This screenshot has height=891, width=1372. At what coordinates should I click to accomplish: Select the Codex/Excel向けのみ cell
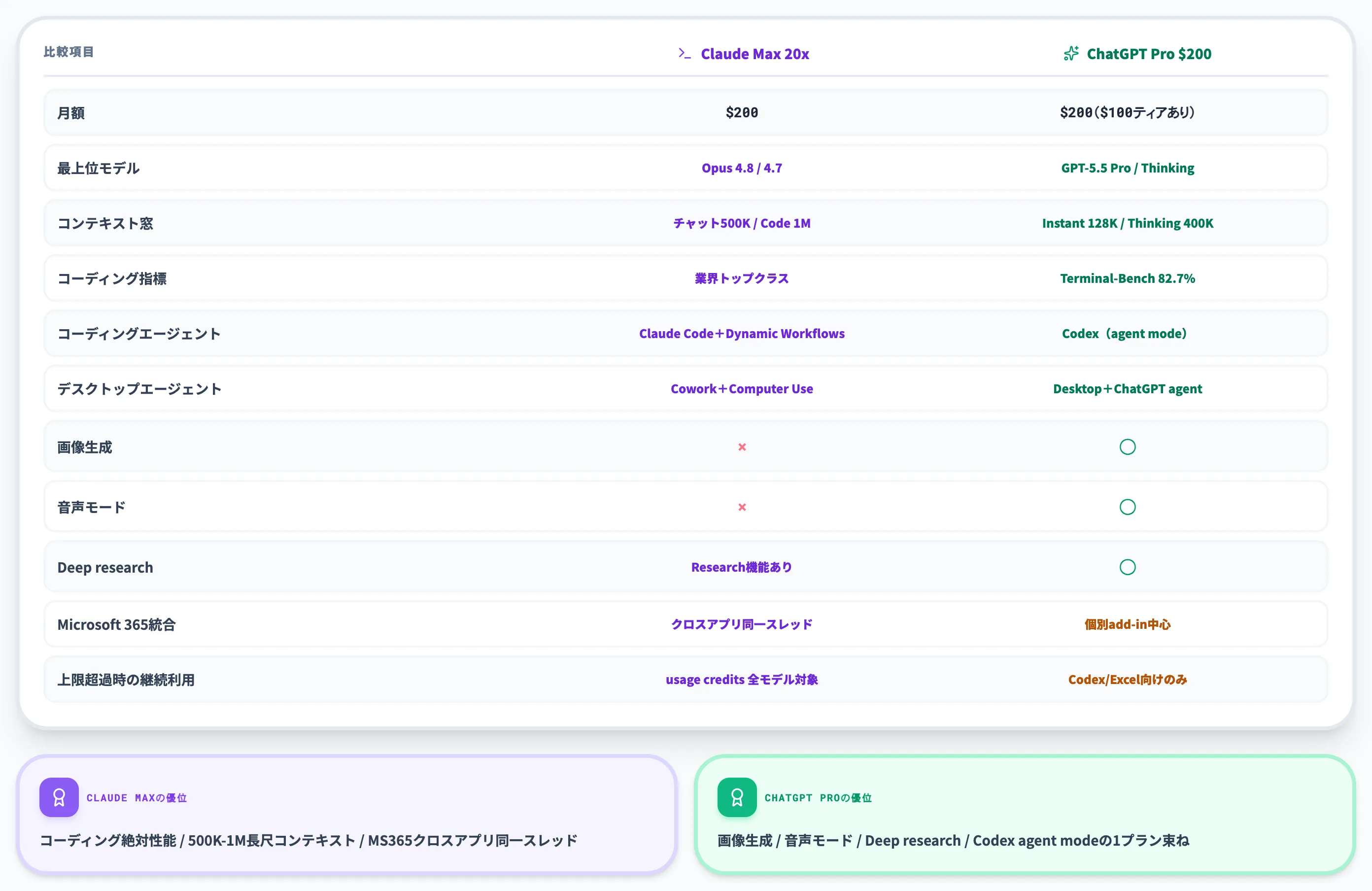pyautogui.click(x=1128, y=680)
